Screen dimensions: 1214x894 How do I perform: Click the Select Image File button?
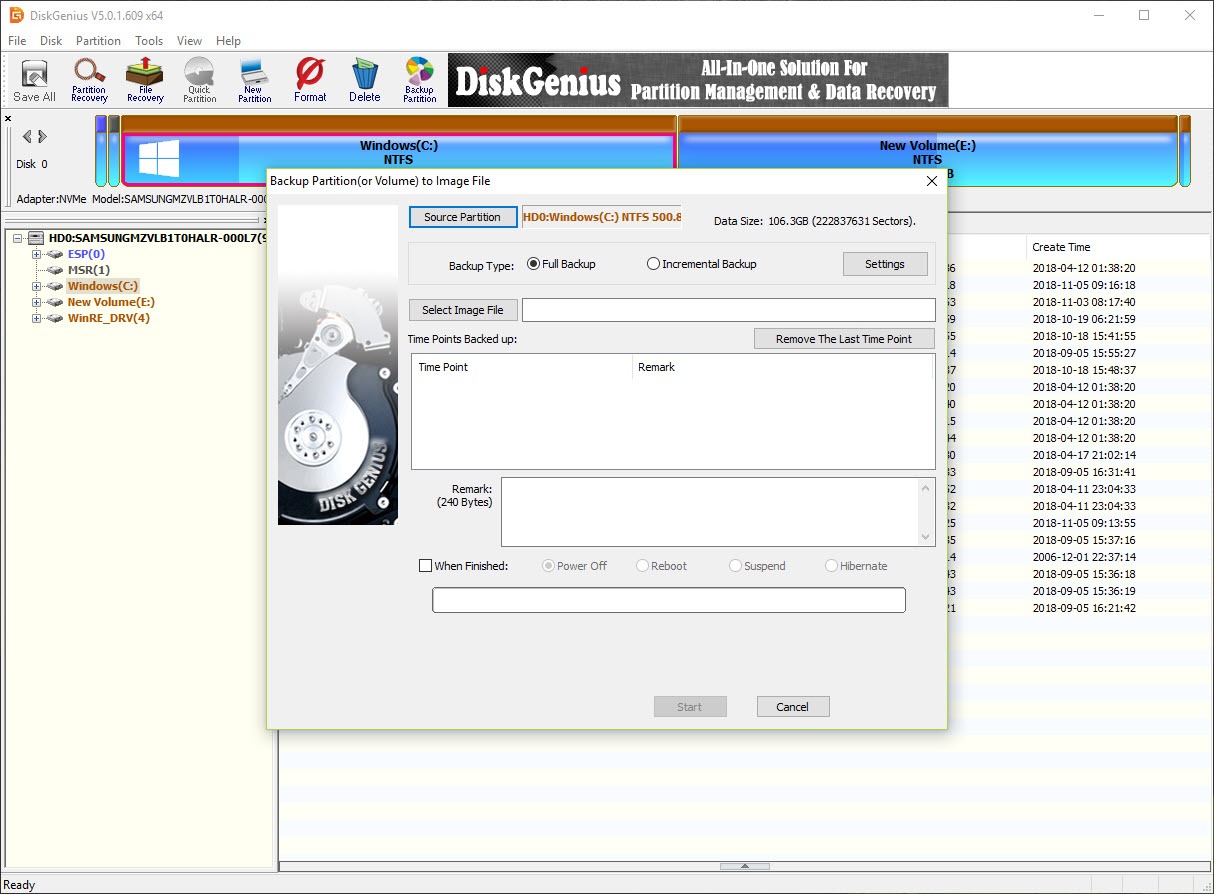pyautogui.click(x=463, y=310)
